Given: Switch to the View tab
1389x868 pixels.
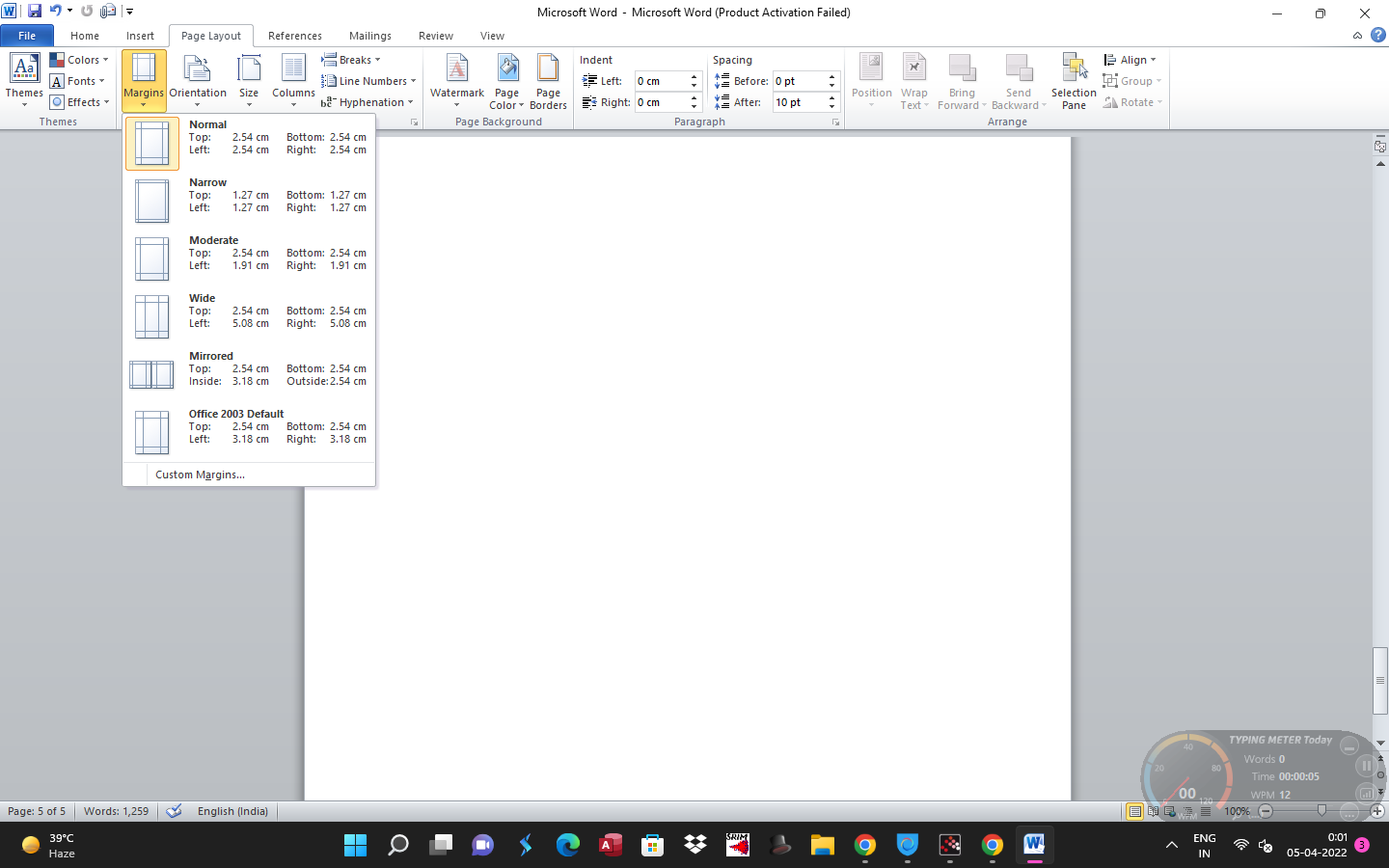Looking at the screenshot, I should click(x=492, y=36).
